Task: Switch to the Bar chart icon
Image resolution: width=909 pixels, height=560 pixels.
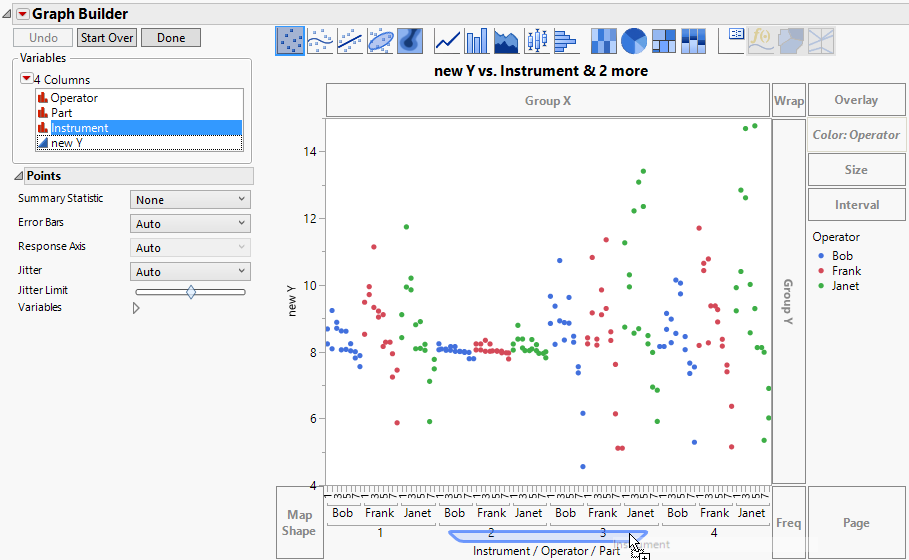Action: point(477,40)
